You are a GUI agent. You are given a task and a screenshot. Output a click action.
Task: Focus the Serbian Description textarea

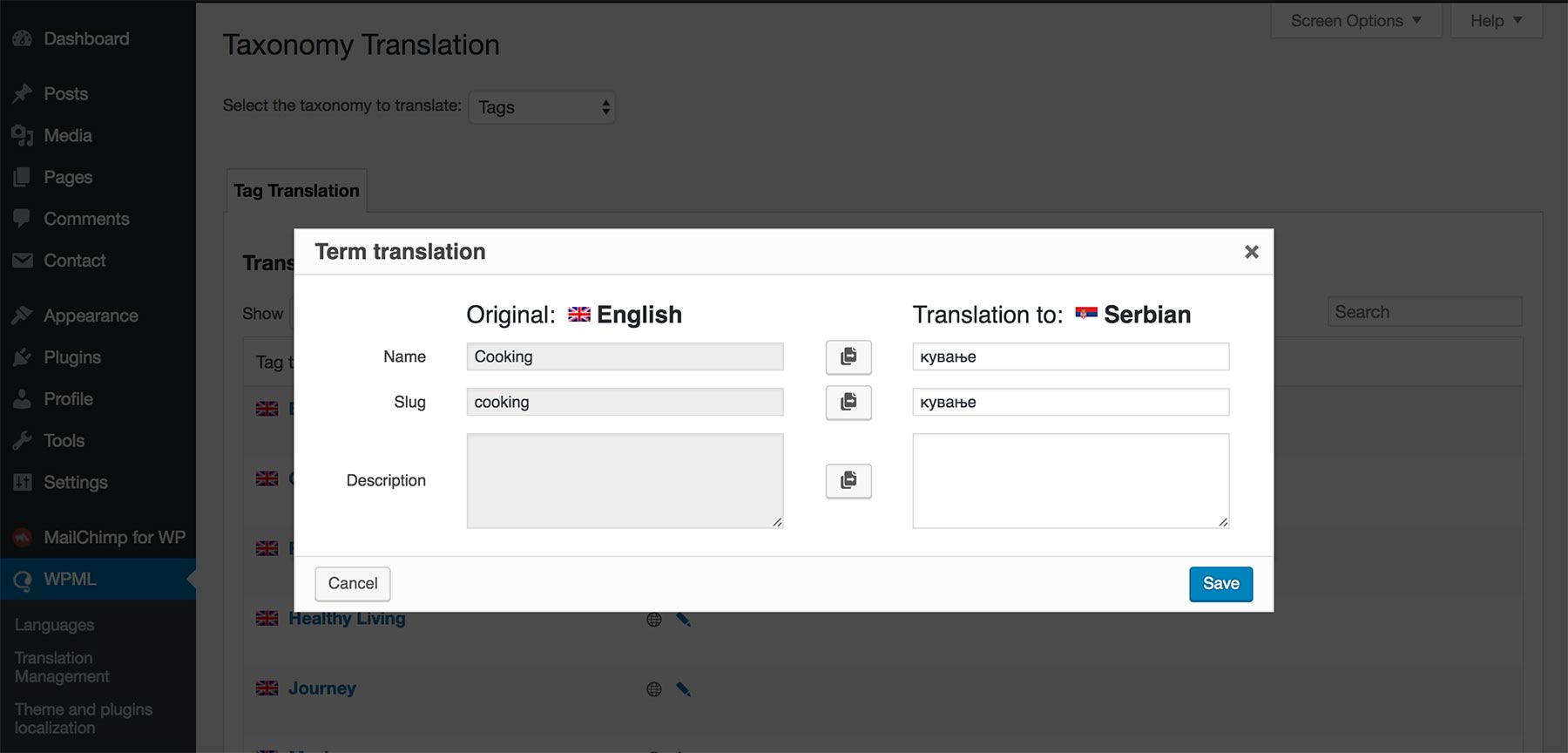[1071, 481]
